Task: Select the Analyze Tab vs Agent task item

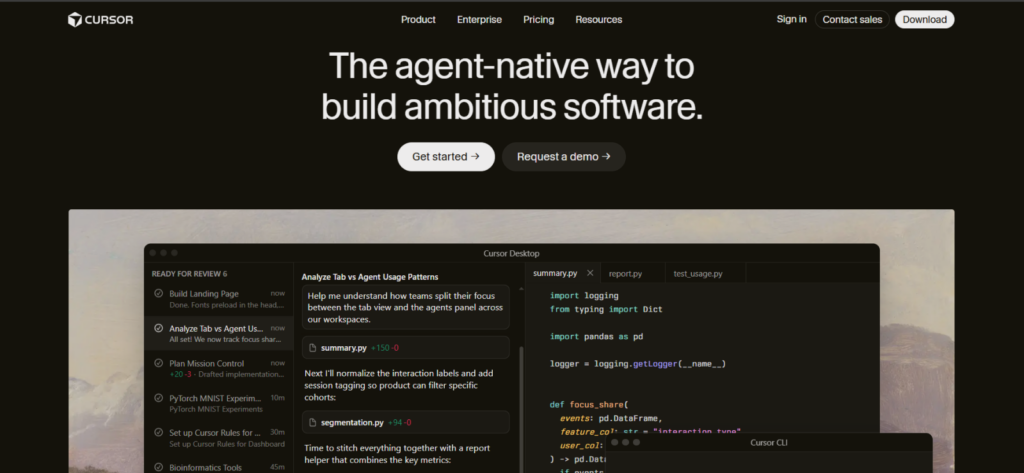Action: [219, 334]
